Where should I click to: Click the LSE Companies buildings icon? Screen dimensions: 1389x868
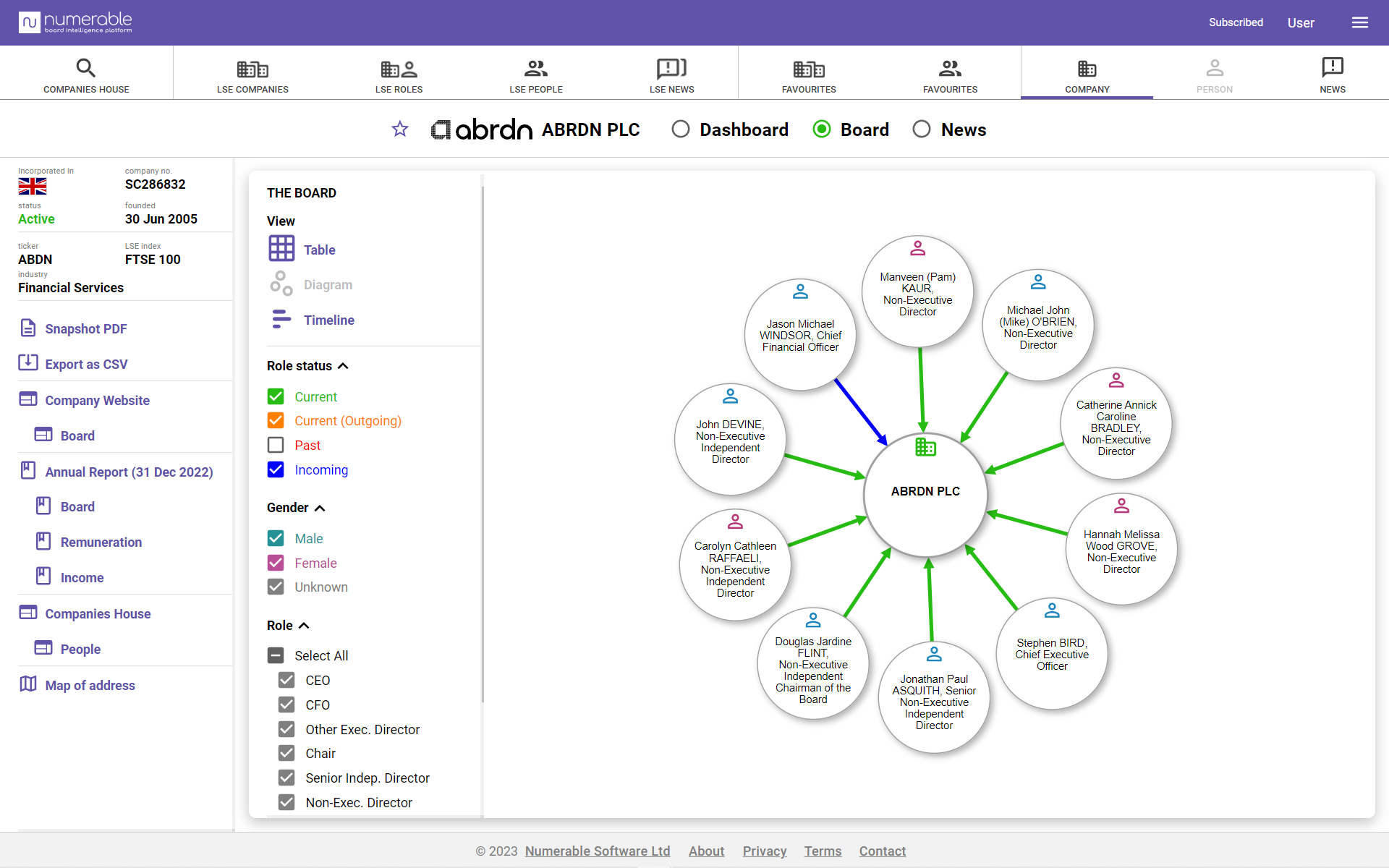(252, 69)
